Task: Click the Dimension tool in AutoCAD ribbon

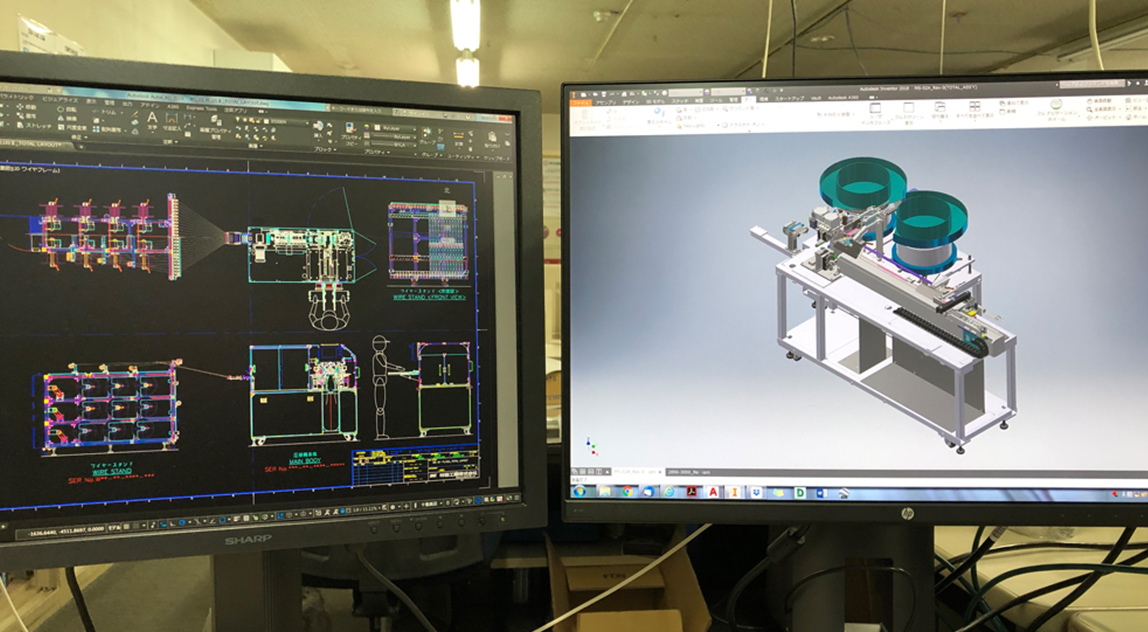Action: (173, 119)
